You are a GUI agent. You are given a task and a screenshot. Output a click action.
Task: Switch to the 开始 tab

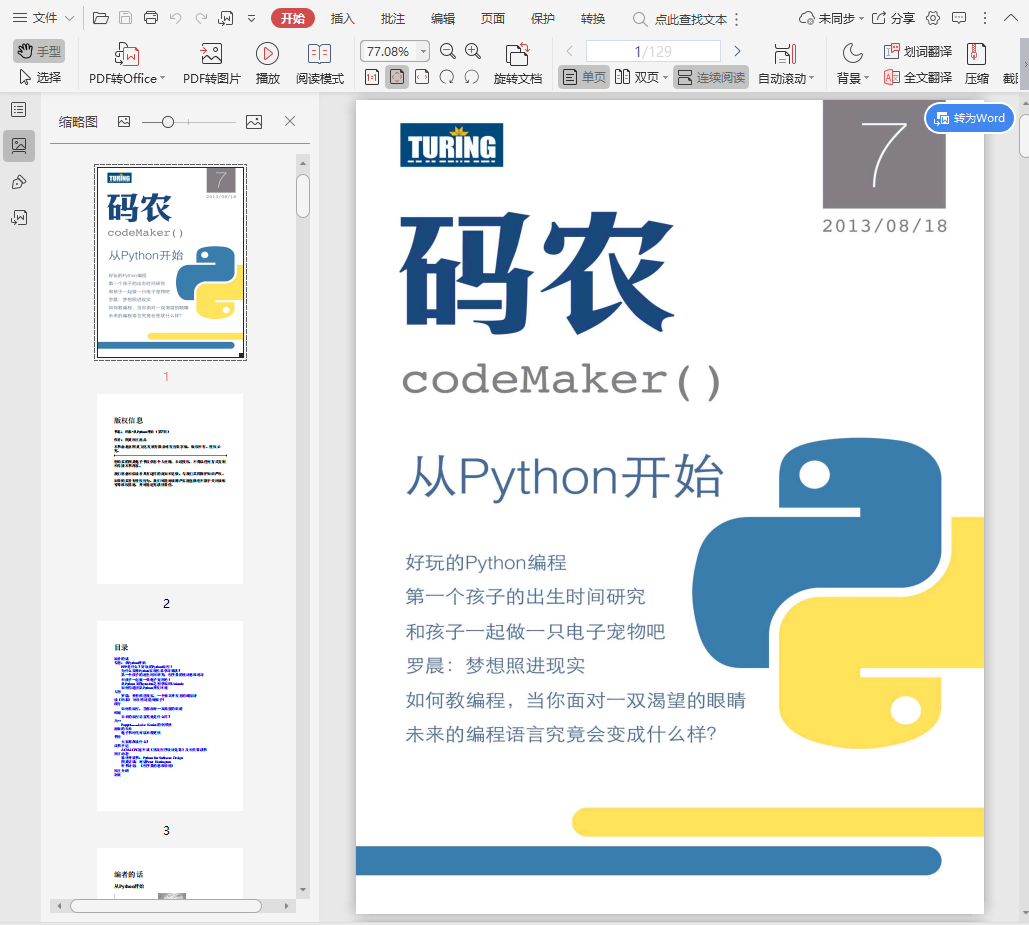click(x=293, y=18)
